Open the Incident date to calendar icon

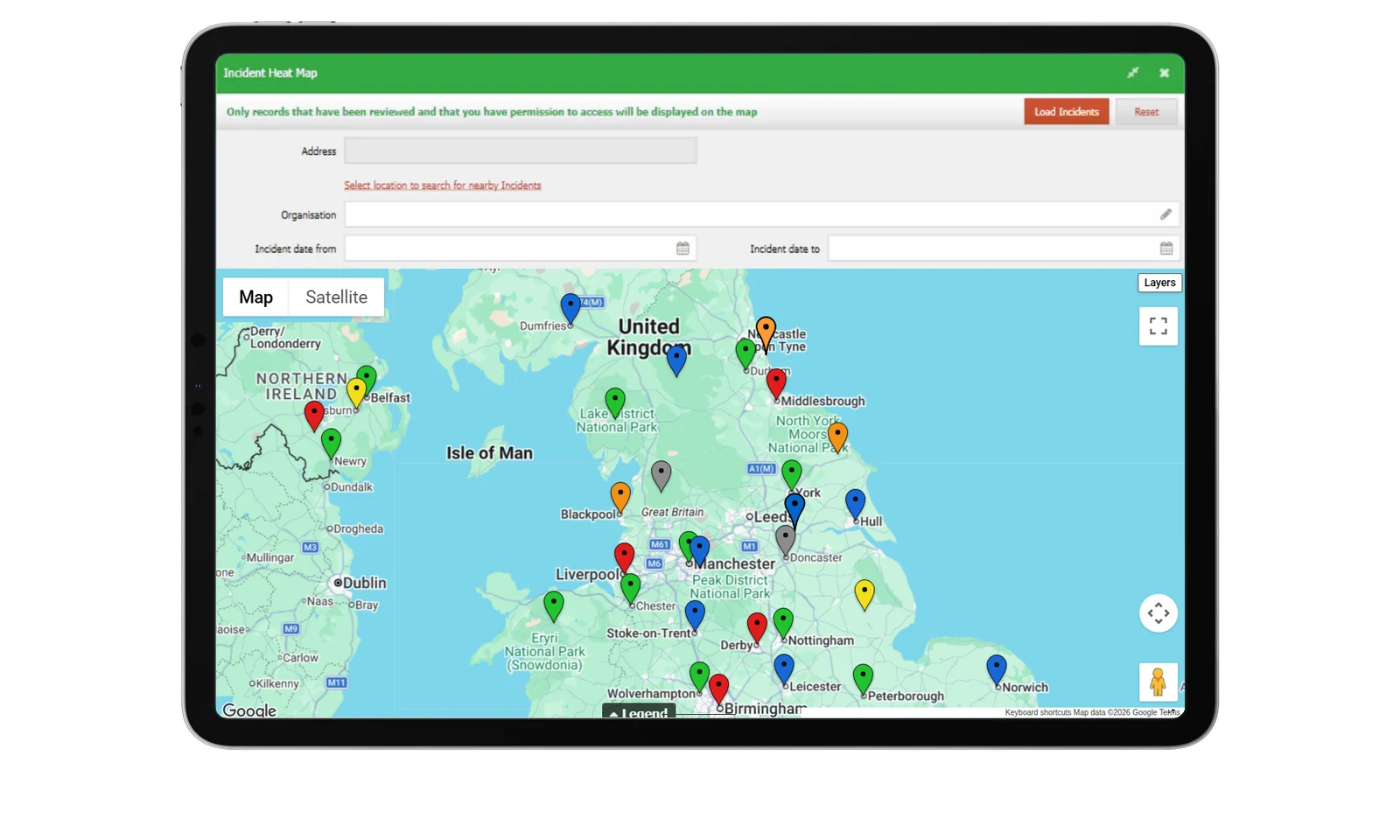[x=1166, y=248]
